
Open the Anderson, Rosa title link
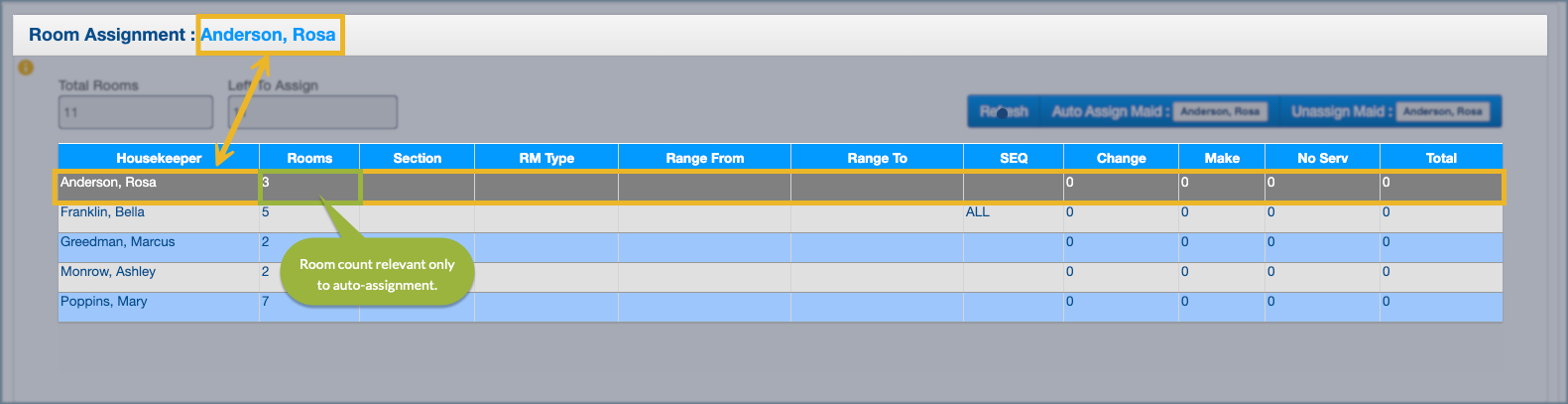[x=268, y=35]
